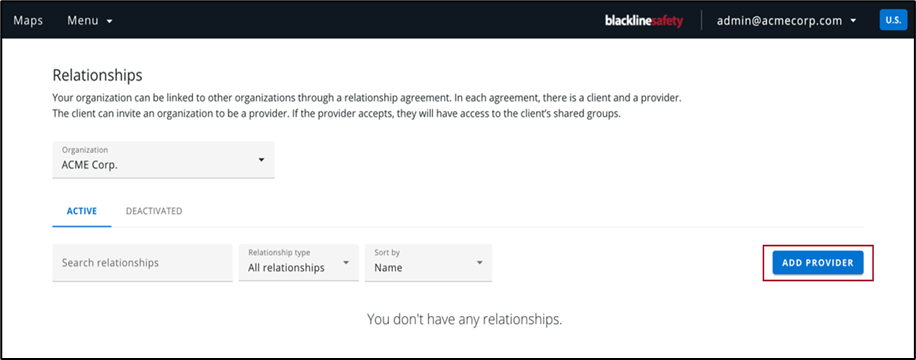
Task: Click the no relationships message
Action: [x=464, y=319]
